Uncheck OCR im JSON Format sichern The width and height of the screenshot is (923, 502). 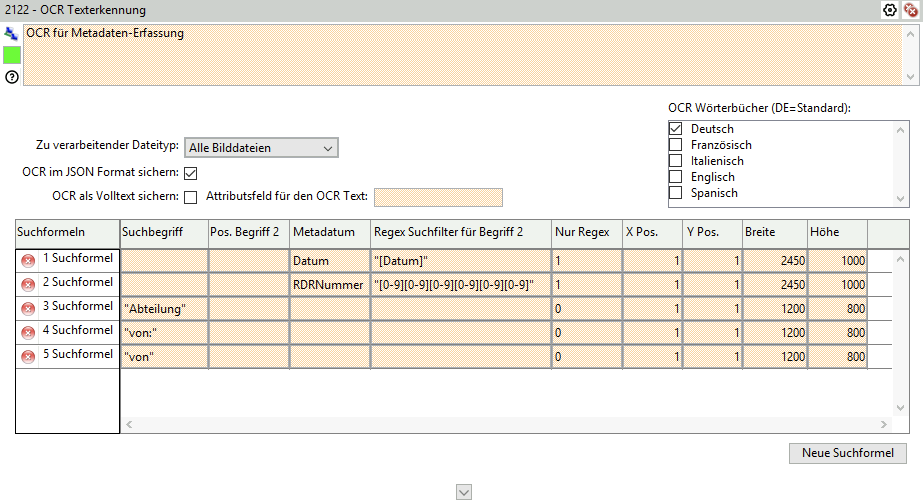(191, 173)
